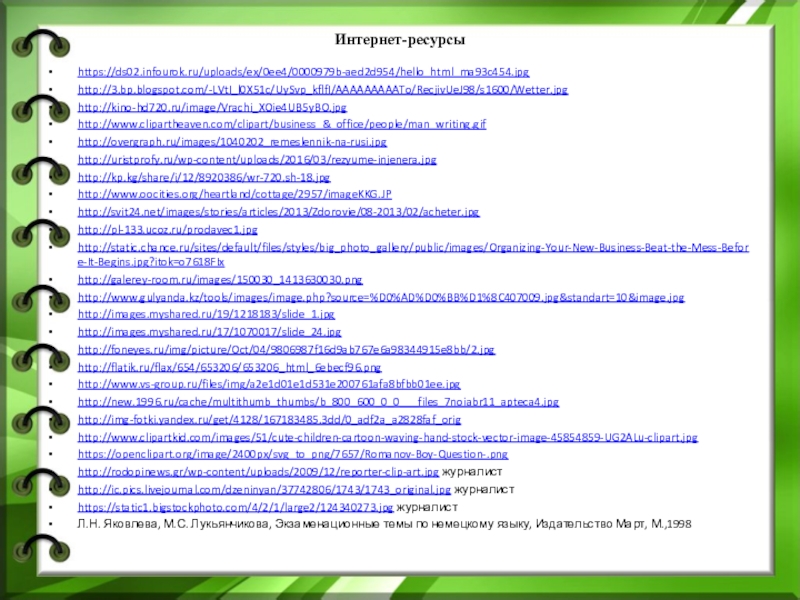Open the svit24.net acheter.jpg link
Screen dimensions: 800x600
pyautogui.click(x=278, y=212)
